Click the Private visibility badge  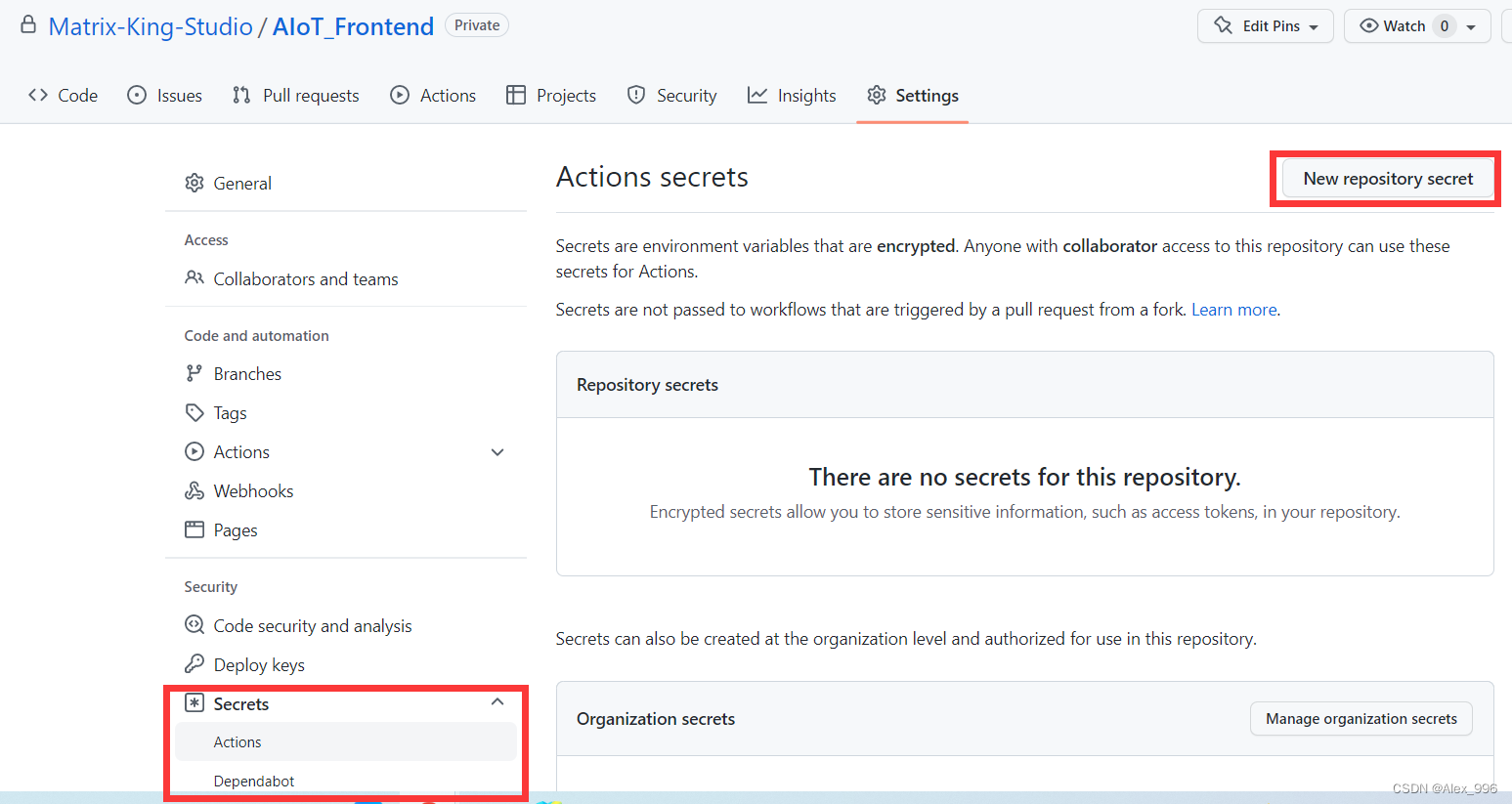pyautogui.click(x=477, y=25)
